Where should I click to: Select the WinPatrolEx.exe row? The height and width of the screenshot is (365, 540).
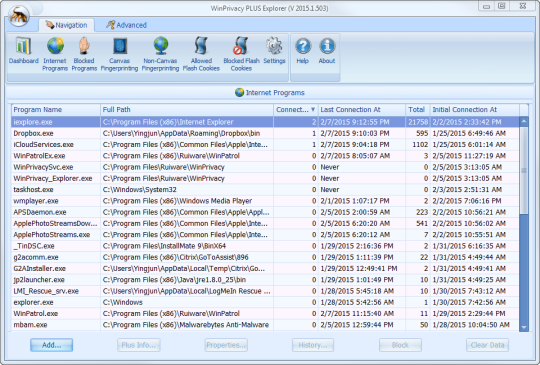point(265,156)
